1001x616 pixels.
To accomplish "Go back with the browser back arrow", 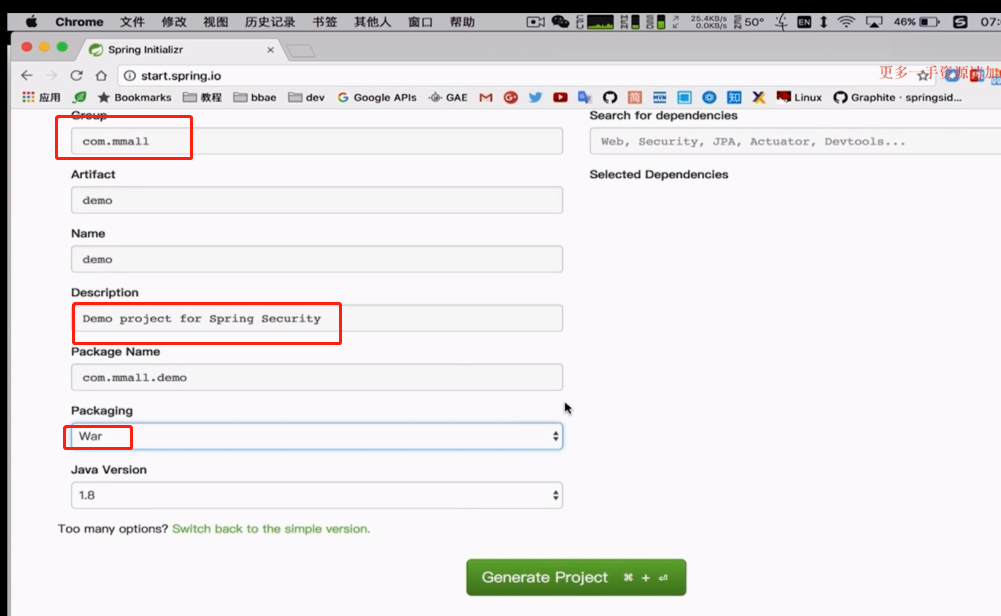I will (x=26, y=75).
